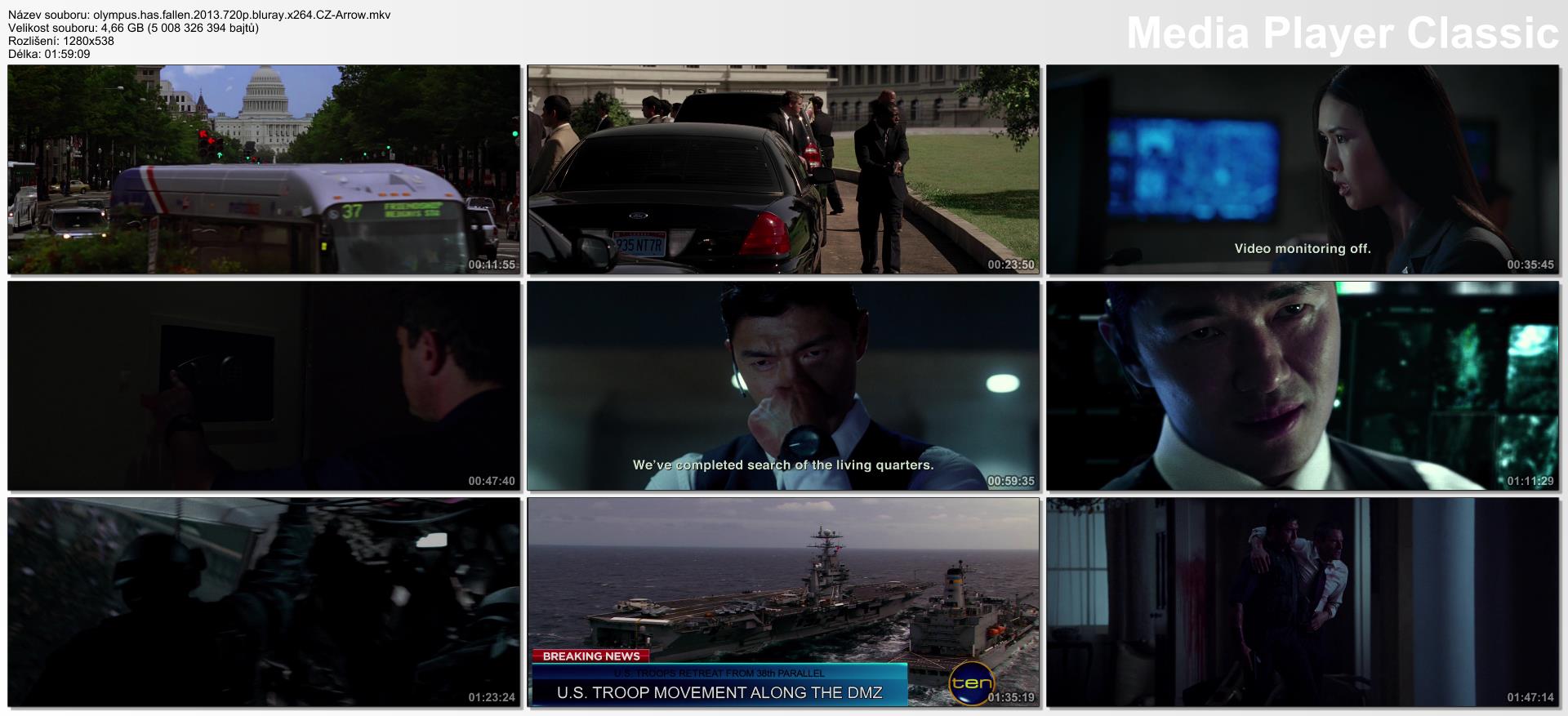This screenshot has width=1568, height=716.
Task: Click the 'U.S. TROOP MOVEMENT ALONG THE DMZ' headline
Action: point(719,693)
